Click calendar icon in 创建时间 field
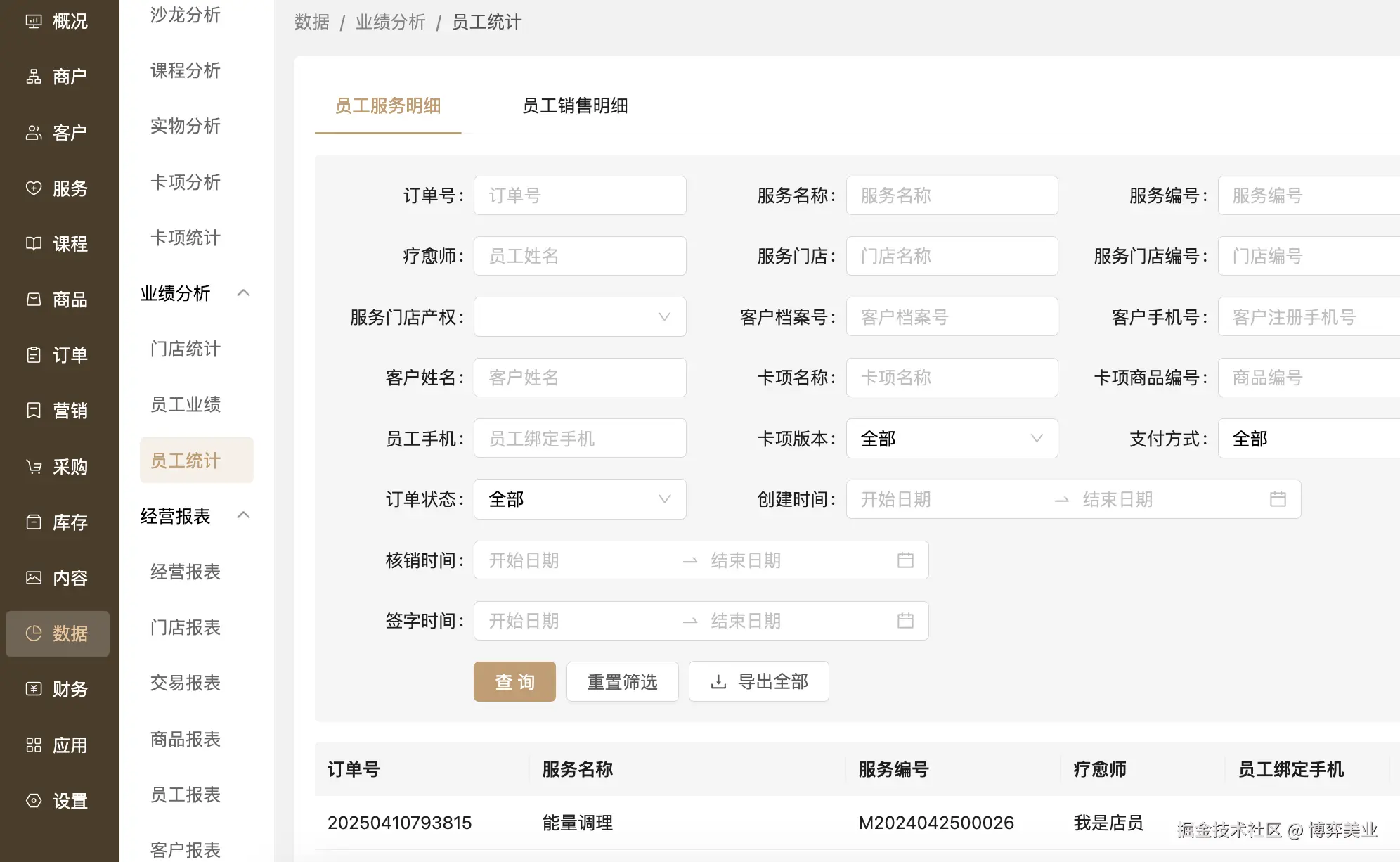Screen dimensions: 1400x862 point(1278,499)
